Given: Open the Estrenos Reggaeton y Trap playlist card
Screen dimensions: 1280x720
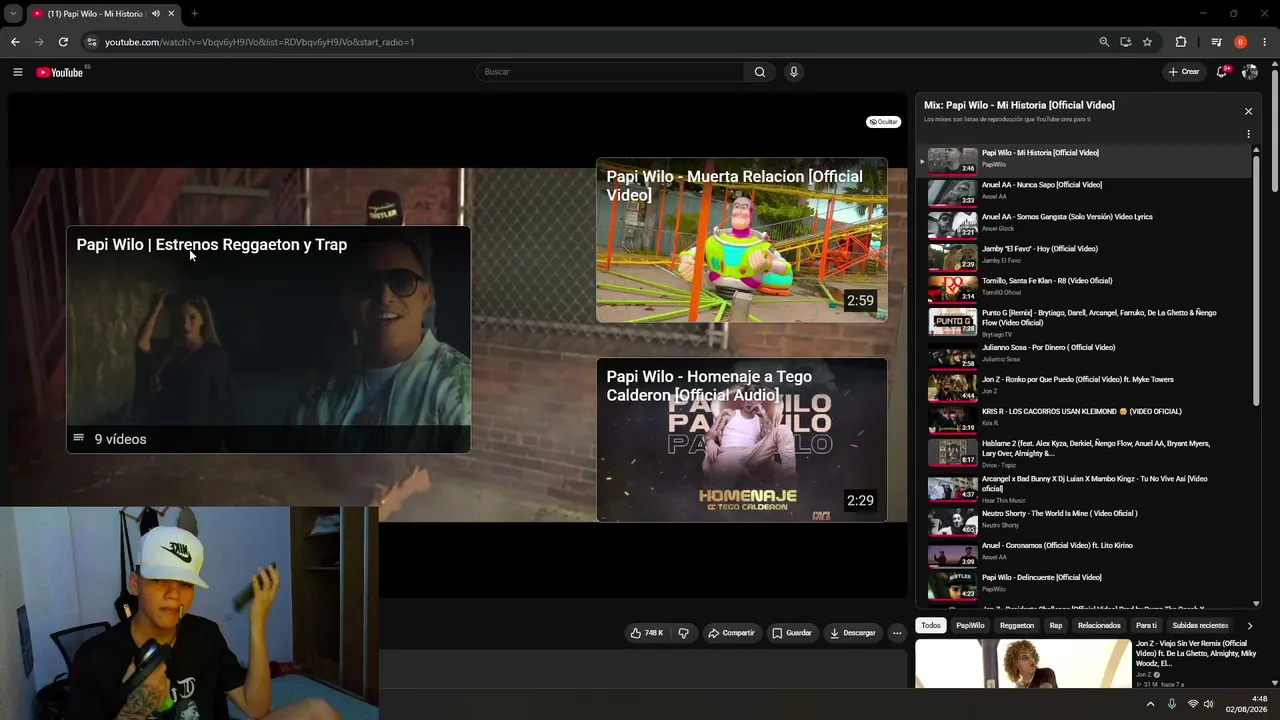Looking at the screenshot, I should (x=268, y=340).
